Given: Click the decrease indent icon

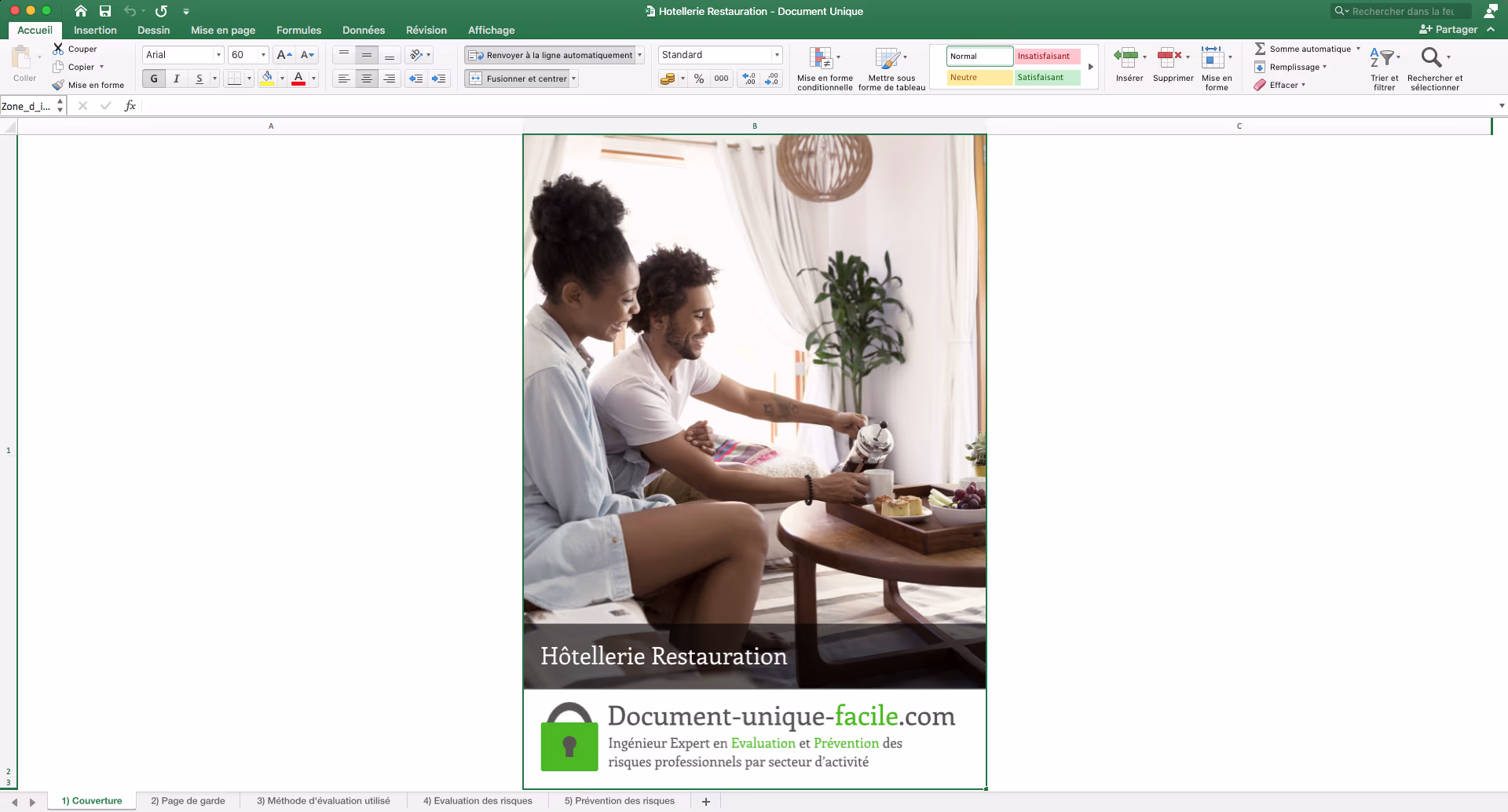Looking at the screenshot, I should [x=416, y=79].
